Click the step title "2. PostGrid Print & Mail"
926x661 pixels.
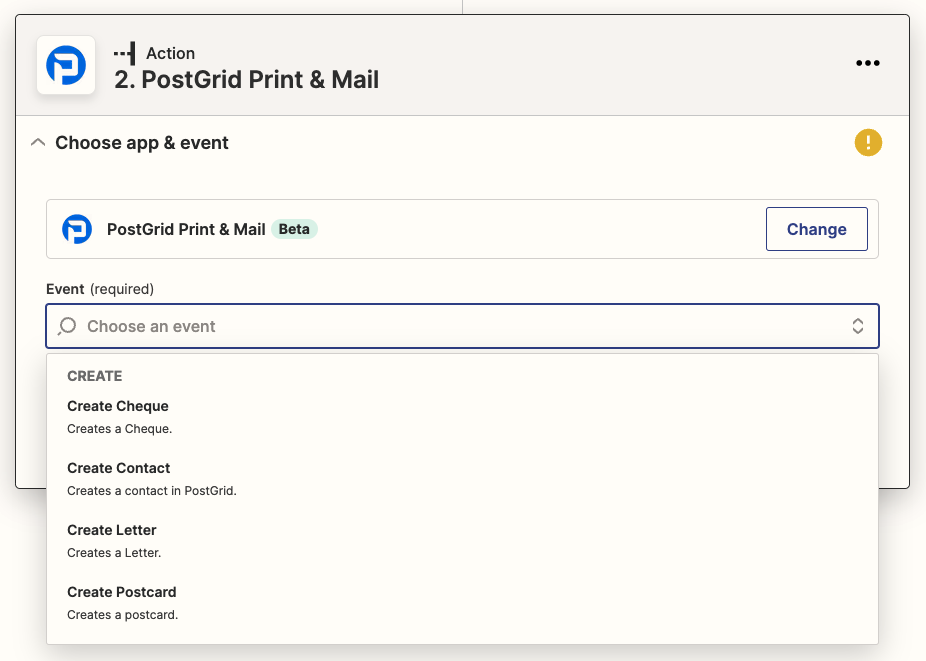246,80
